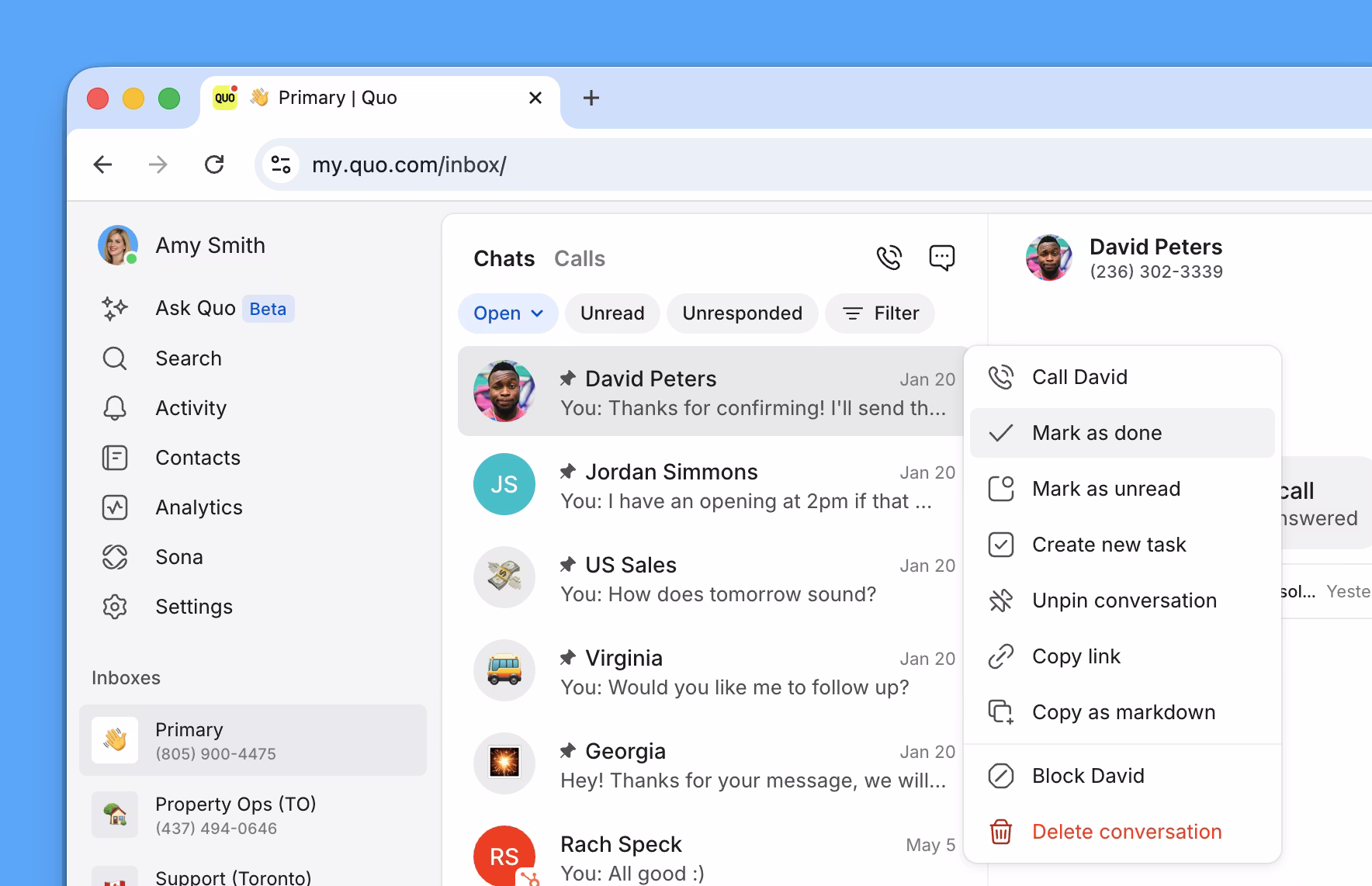
Task: Select Unpin conversation option
Action: 1122,600
